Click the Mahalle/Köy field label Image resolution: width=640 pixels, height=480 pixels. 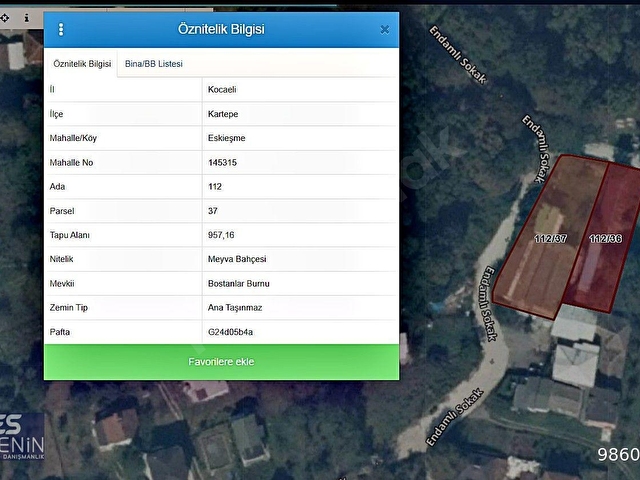coord(73,138)
